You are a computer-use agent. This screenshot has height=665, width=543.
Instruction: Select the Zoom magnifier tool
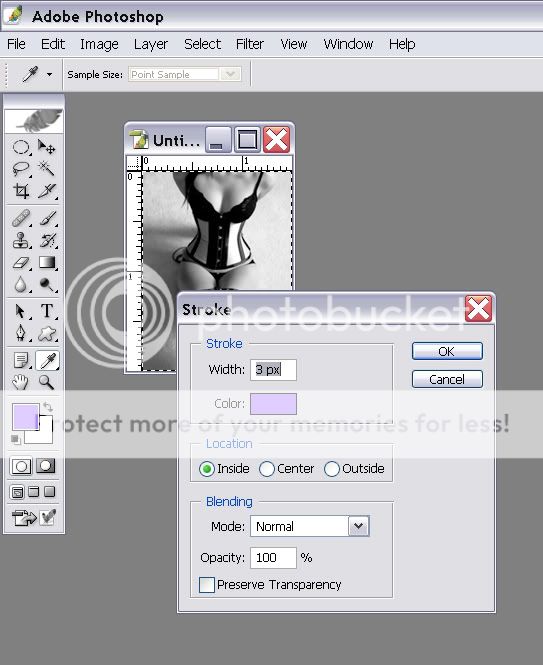47,382
